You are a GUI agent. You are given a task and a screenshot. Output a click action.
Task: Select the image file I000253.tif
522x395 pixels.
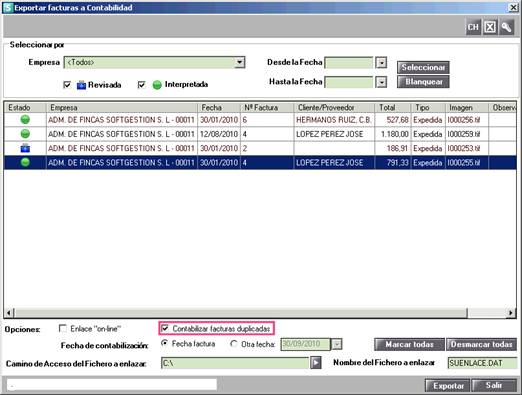[x=467, y=148]
